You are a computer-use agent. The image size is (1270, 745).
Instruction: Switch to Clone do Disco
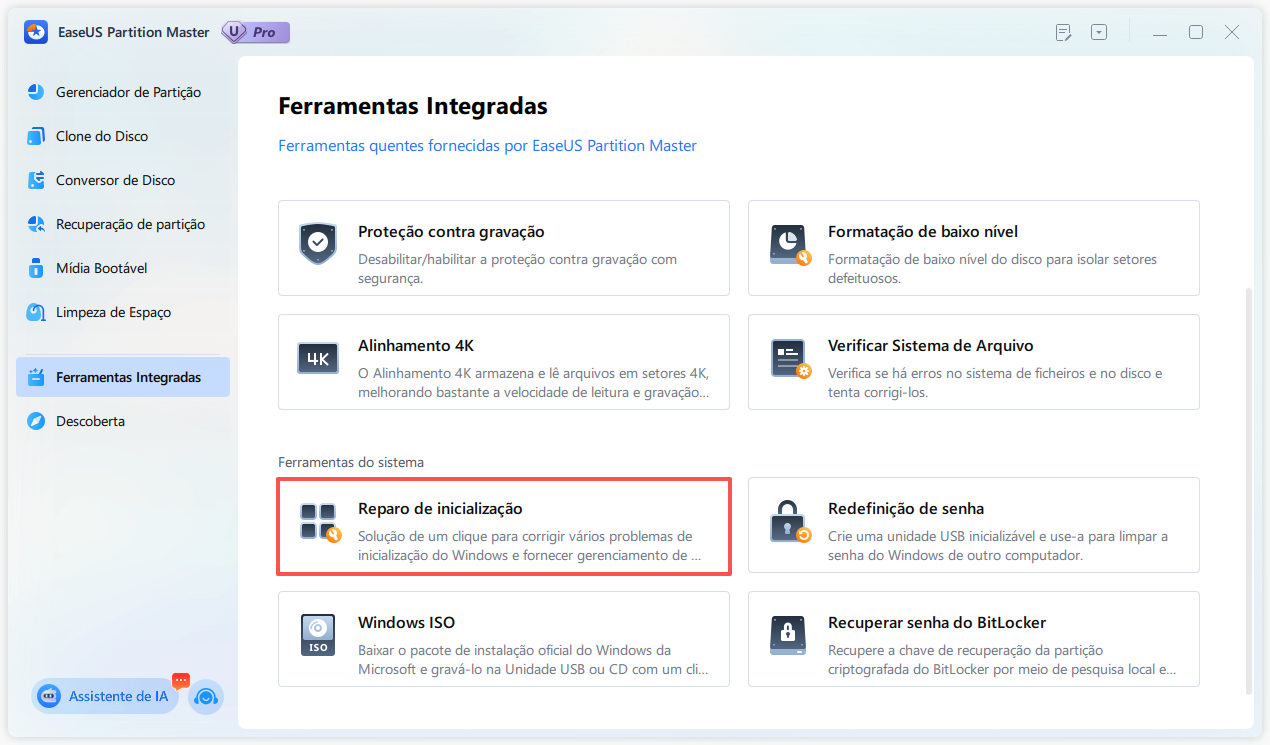click(x=123, y=136)
